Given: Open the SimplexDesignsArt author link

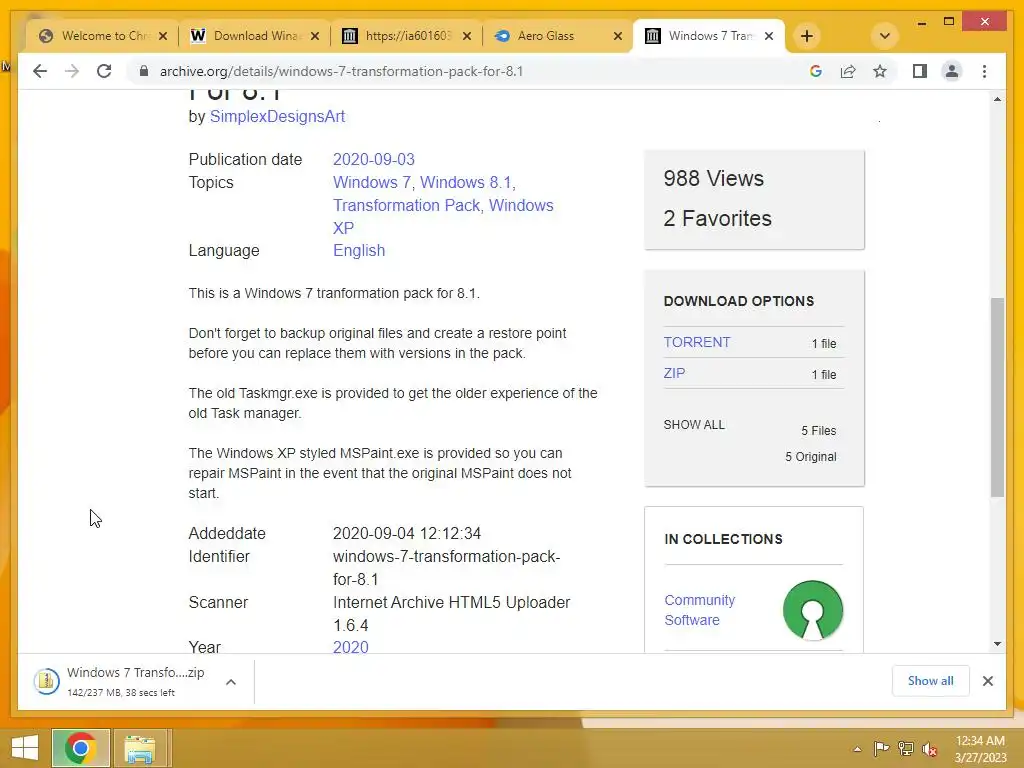Looking at the screenshot, I should tap(277, 116).
